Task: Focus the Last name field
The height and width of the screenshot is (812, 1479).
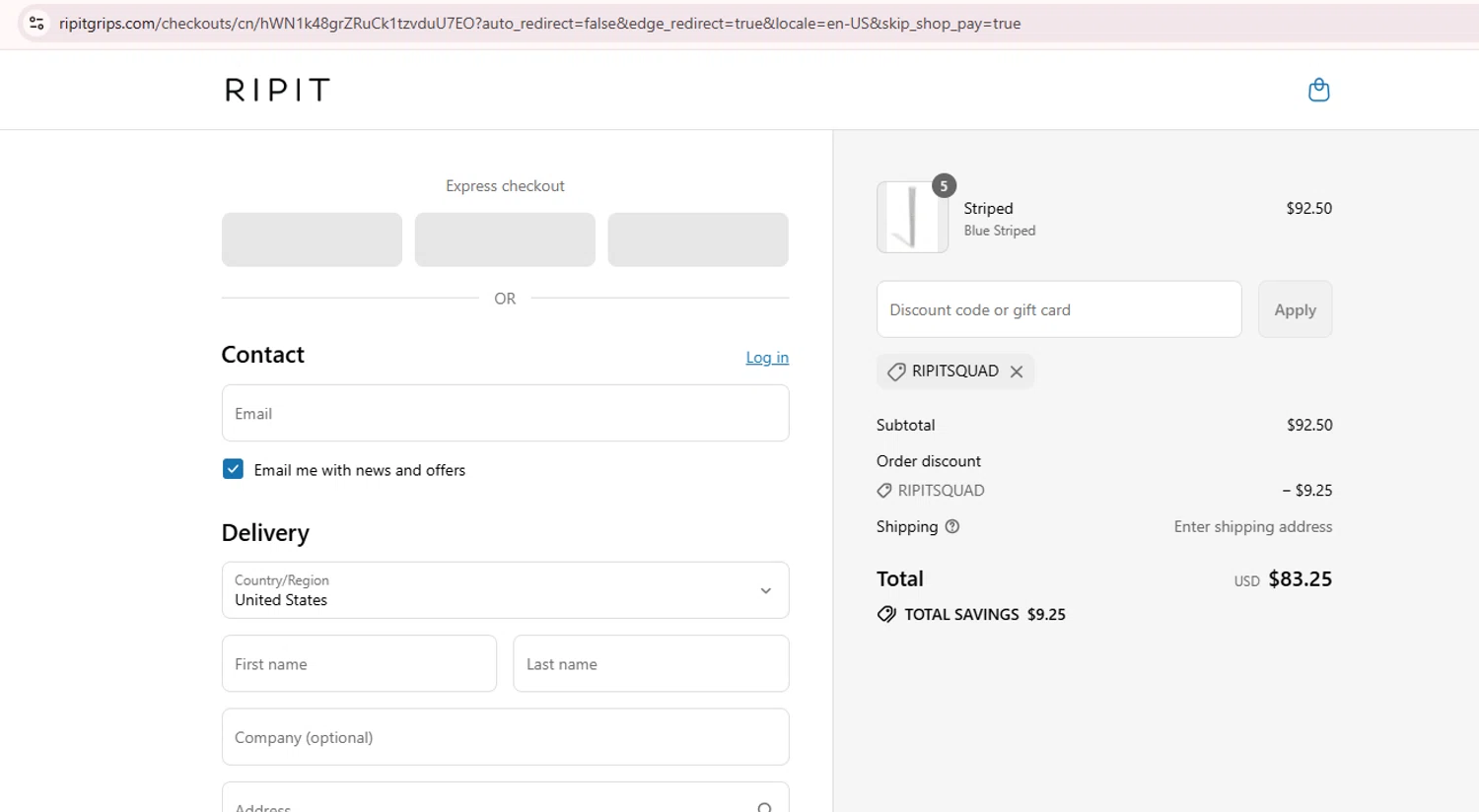Action: 651,663
